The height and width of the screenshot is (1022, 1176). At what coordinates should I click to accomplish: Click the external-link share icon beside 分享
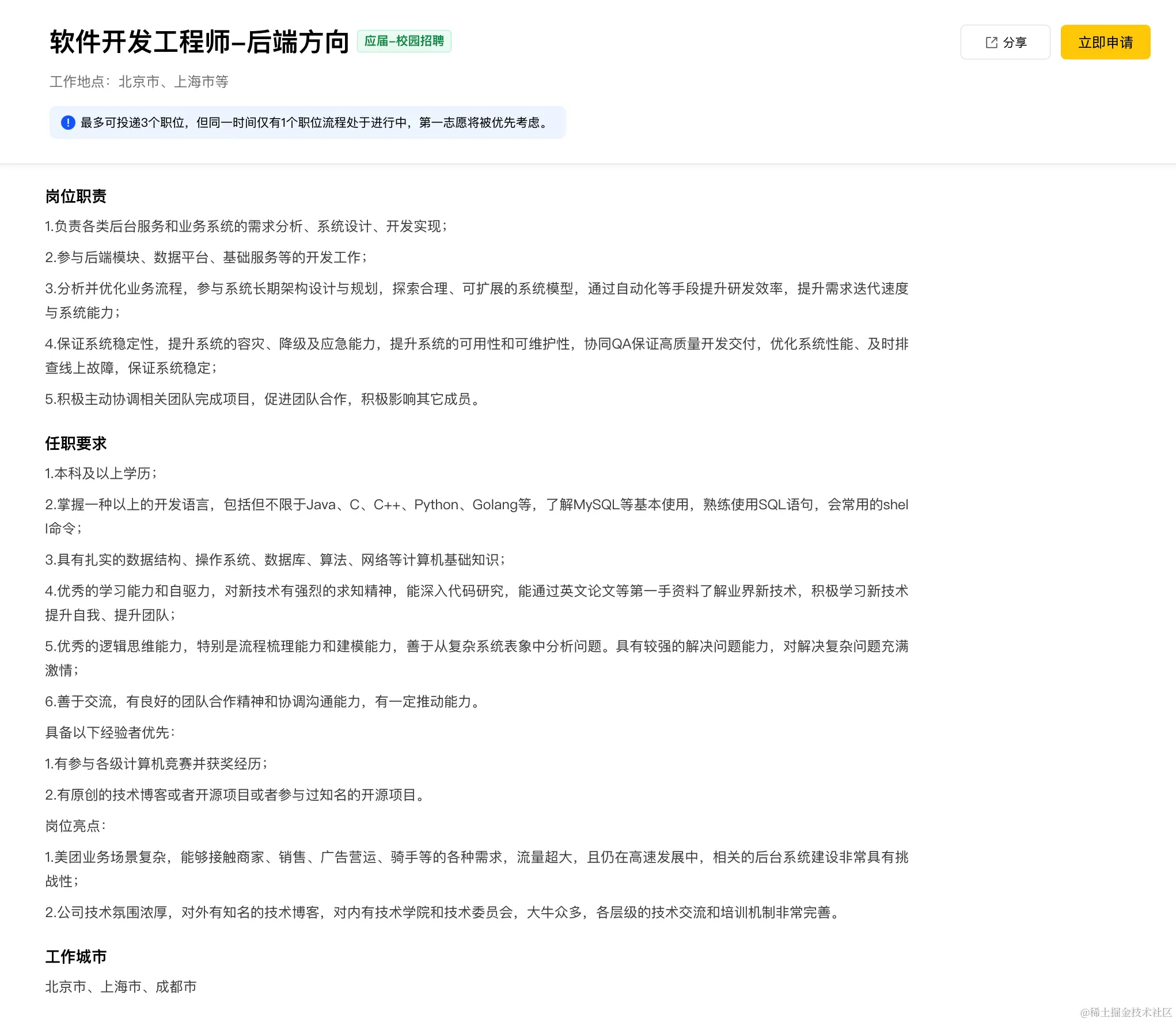tap(990, 42)
